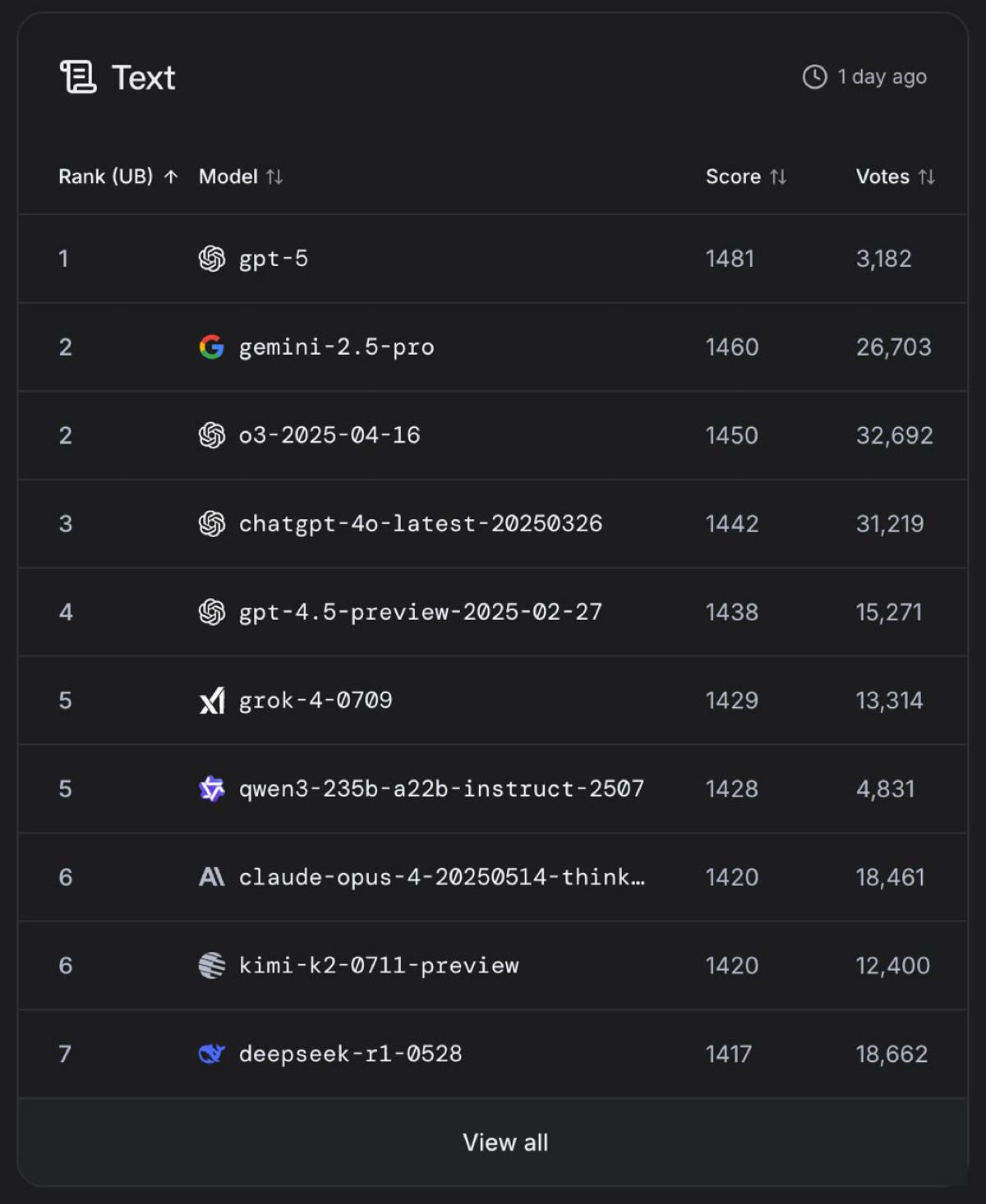Sort by the Rank (UB) column header
Image resolution: width=986 pixels, height=1204 pixels.
[x=106, y=177]
